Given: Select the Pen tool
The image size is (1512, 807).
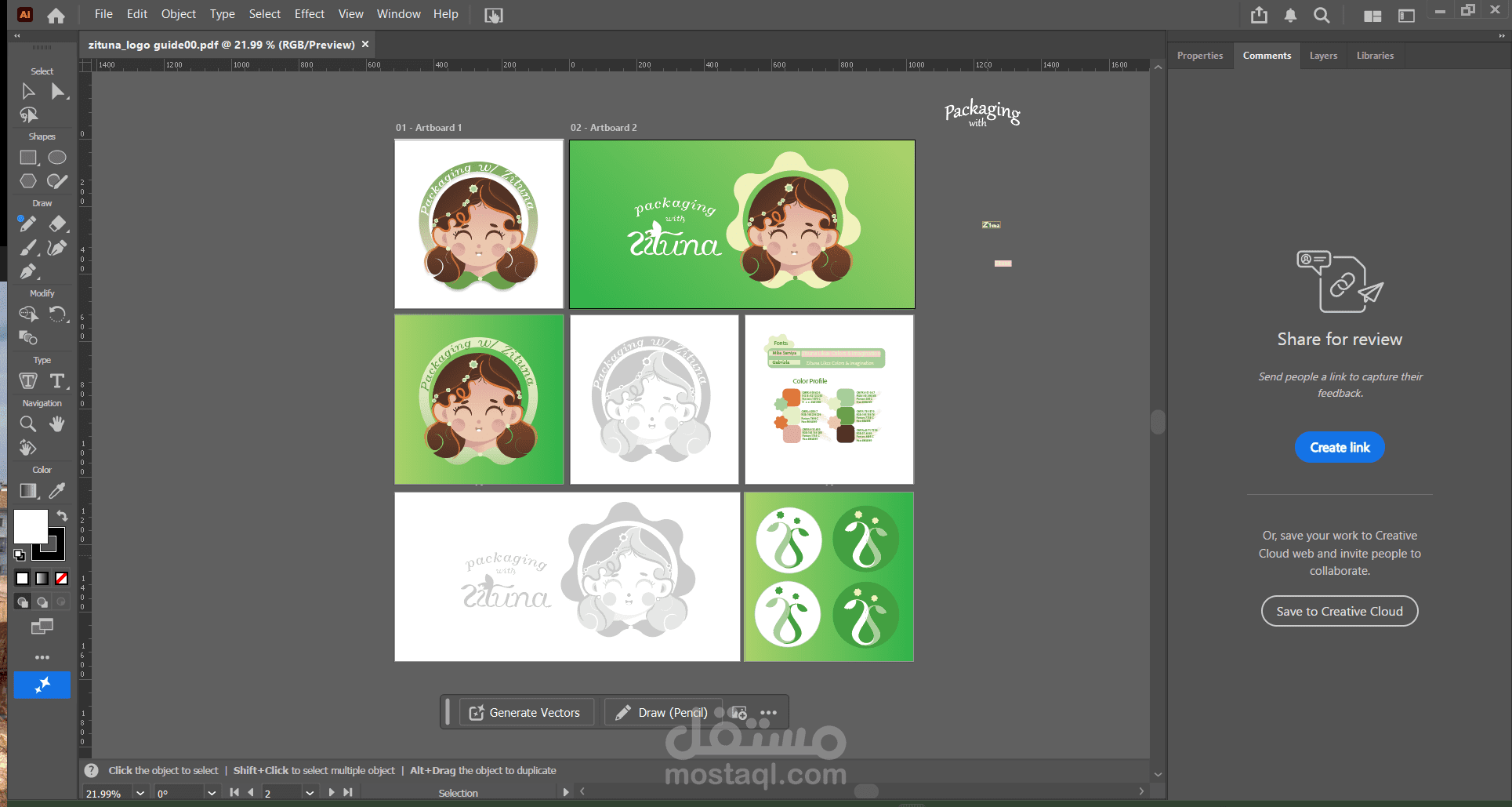Looking at the screenshot, I should tap(28, 271).
